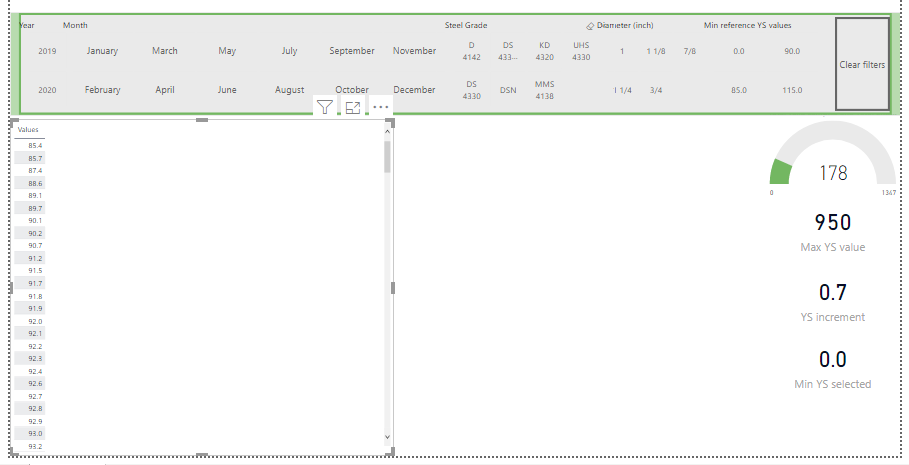Click the gauge showing 178

pyautogui.click(x=832, y=159)
